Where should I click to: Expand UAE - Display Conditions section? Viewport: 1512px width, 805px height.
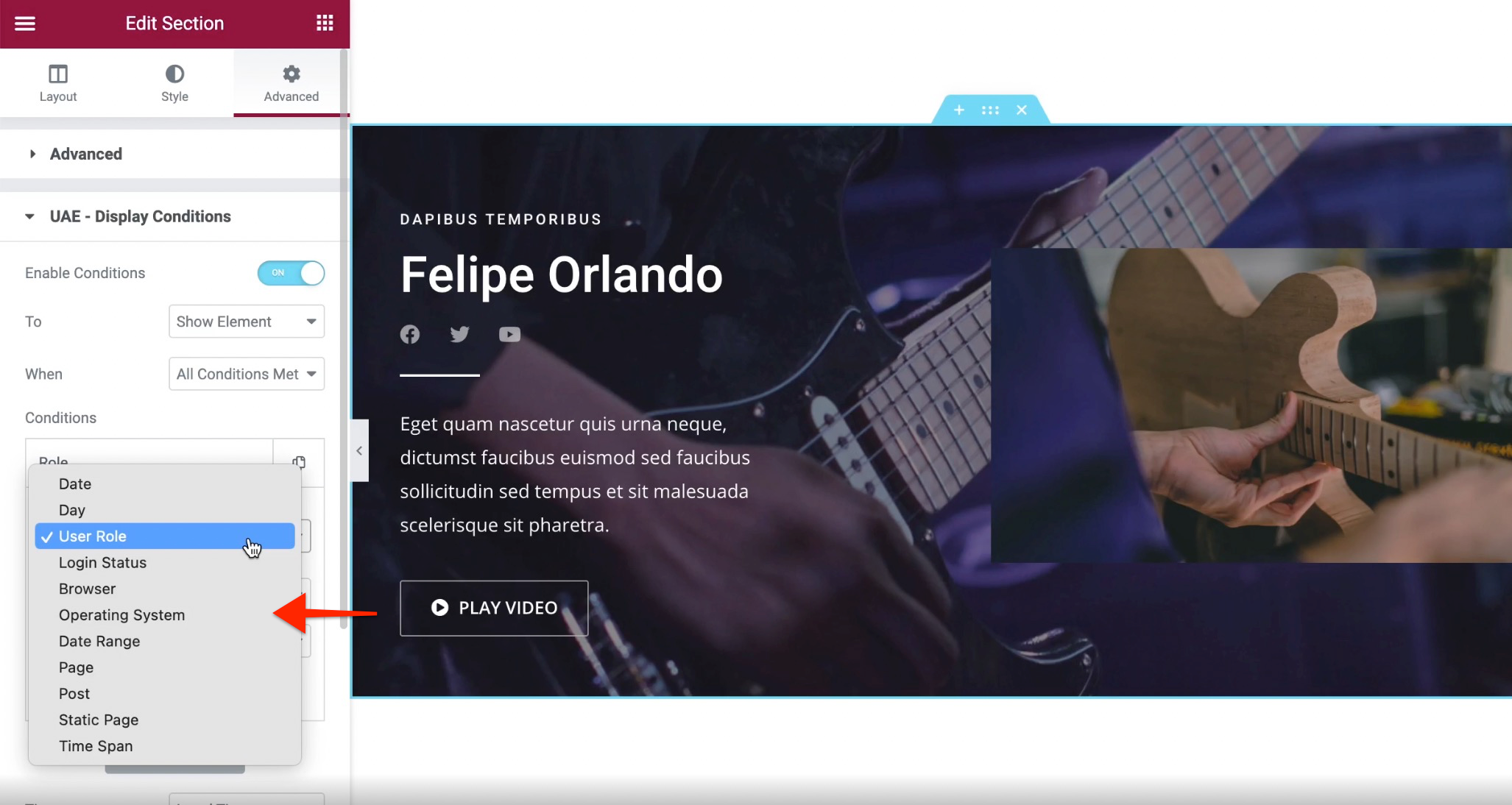(140, 216)
